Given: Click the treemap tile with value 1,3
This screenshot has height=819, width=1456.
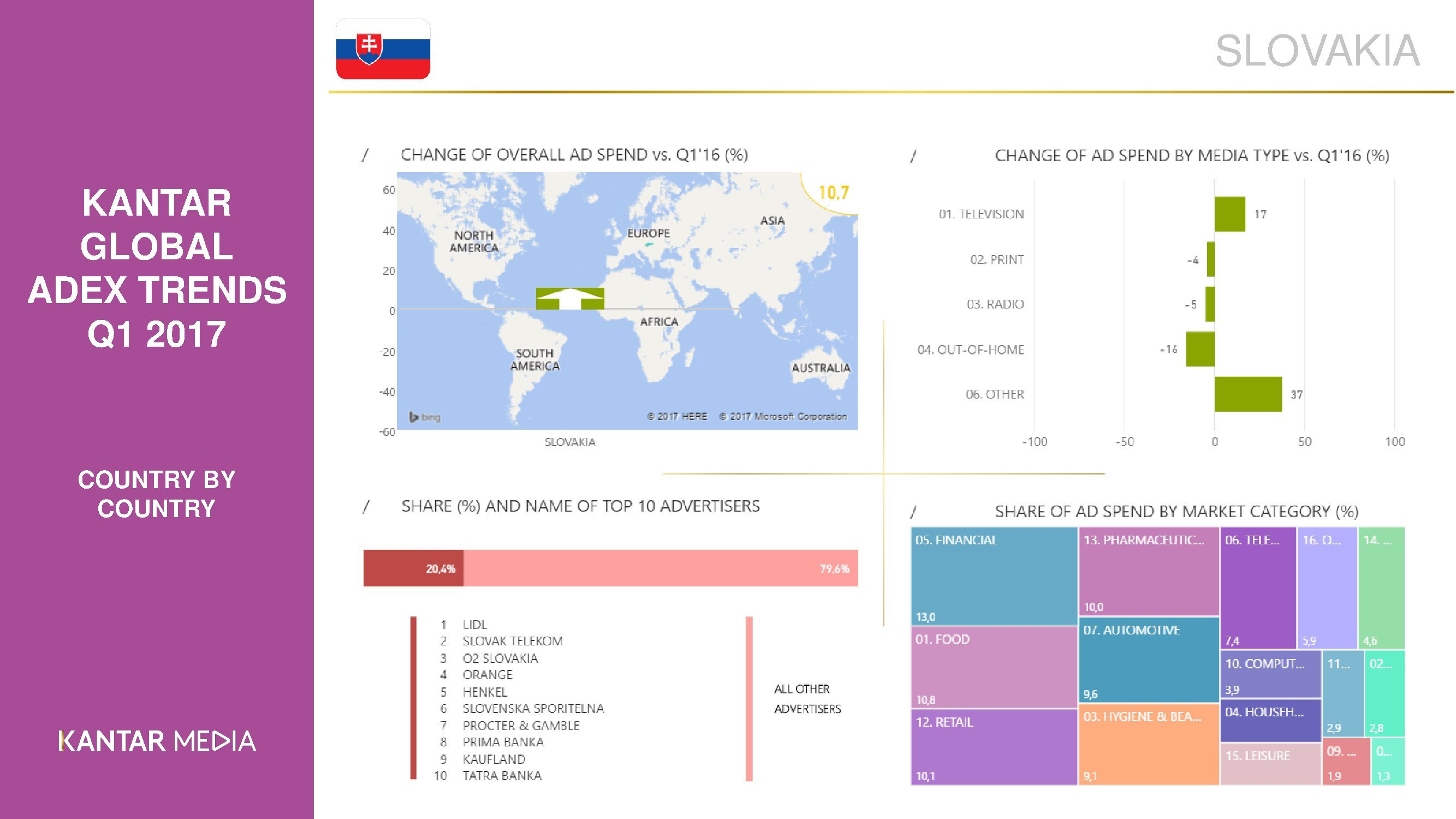Looking at the screenshot, I should pyautogui.click(x=1389, y=761).
